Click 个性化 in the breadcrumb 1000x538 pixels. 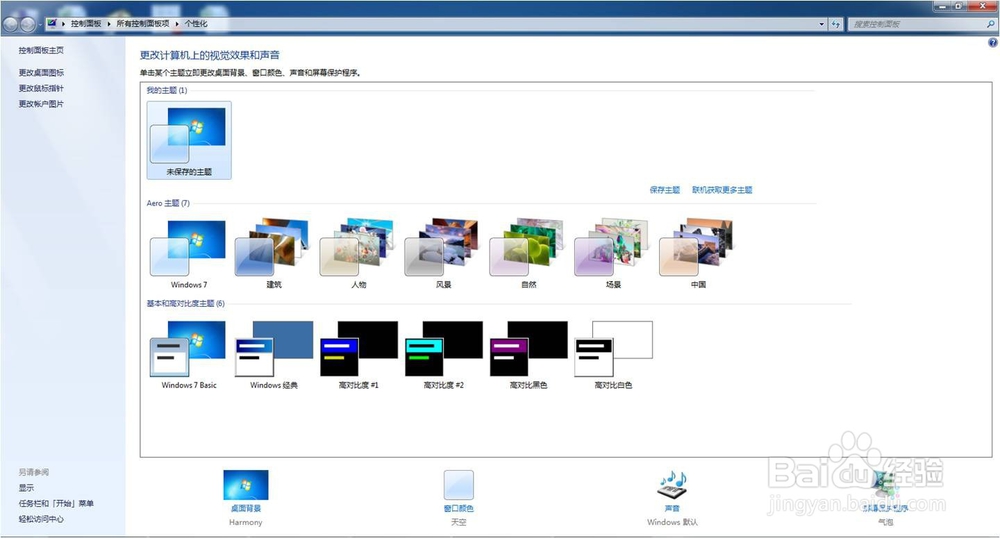tap(196, 24)
